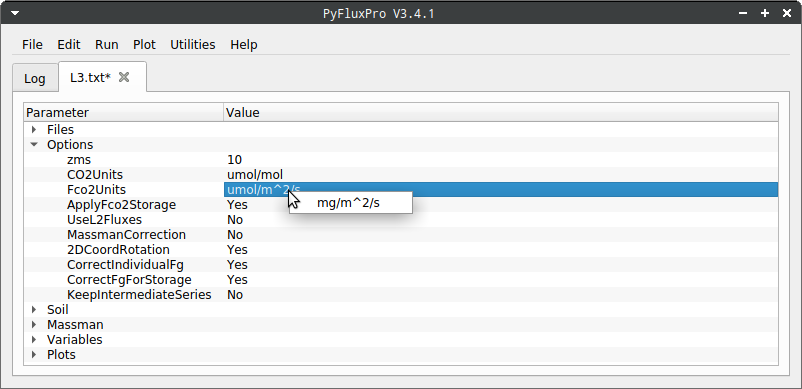
Task: Select the CorrectIndividualFg parameter row
Action: [x=400, y=265]
